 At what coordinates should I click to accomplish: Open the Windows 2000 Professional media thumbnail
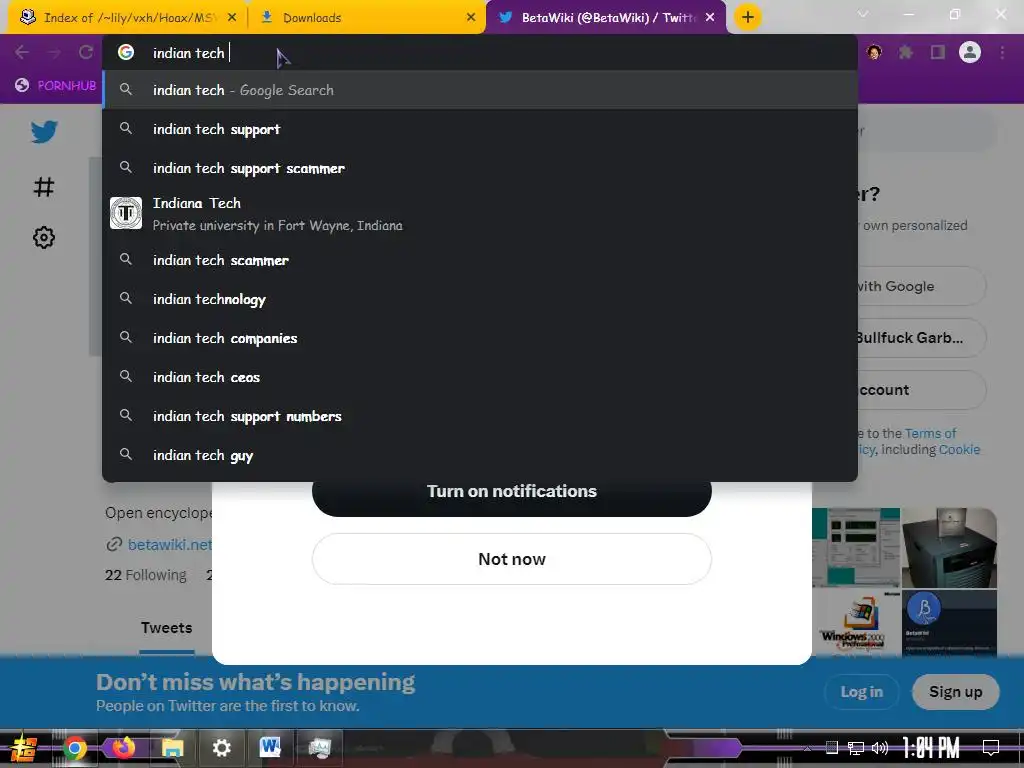click(856, 622)
